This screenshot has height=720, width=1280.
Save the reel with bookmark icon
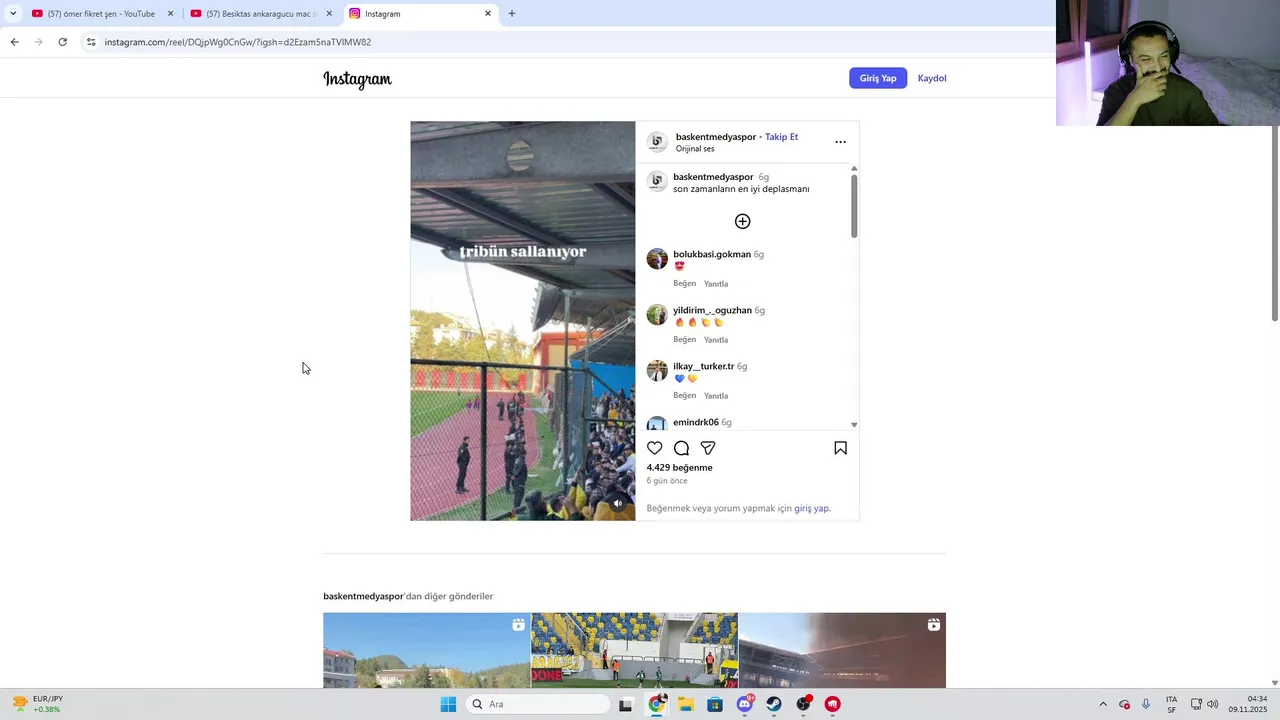(x=840, y=448)
